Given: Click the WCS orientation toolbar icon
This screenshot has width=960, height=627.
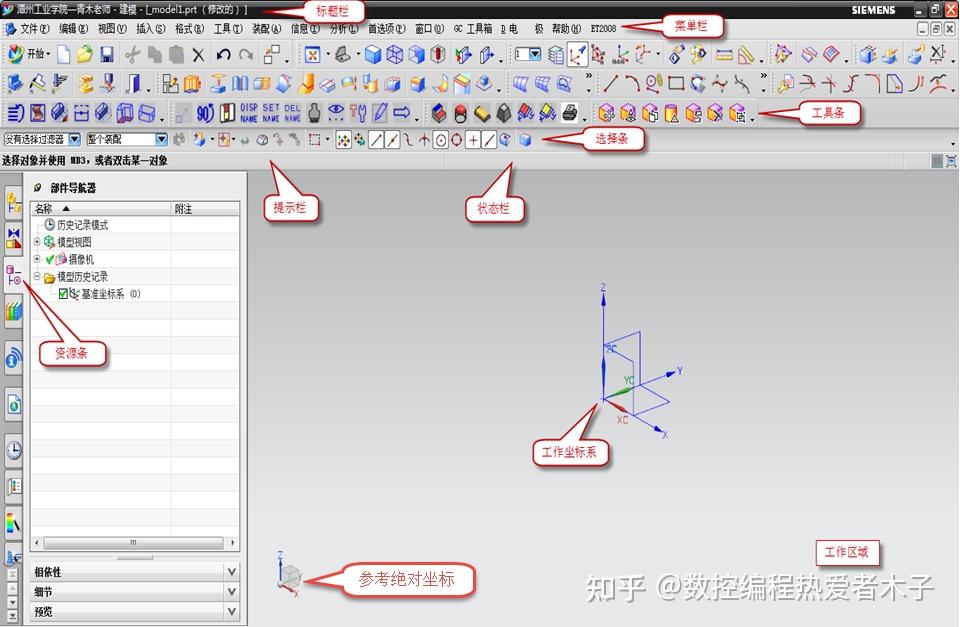Looking at the screenshot, I should point(577,55).
